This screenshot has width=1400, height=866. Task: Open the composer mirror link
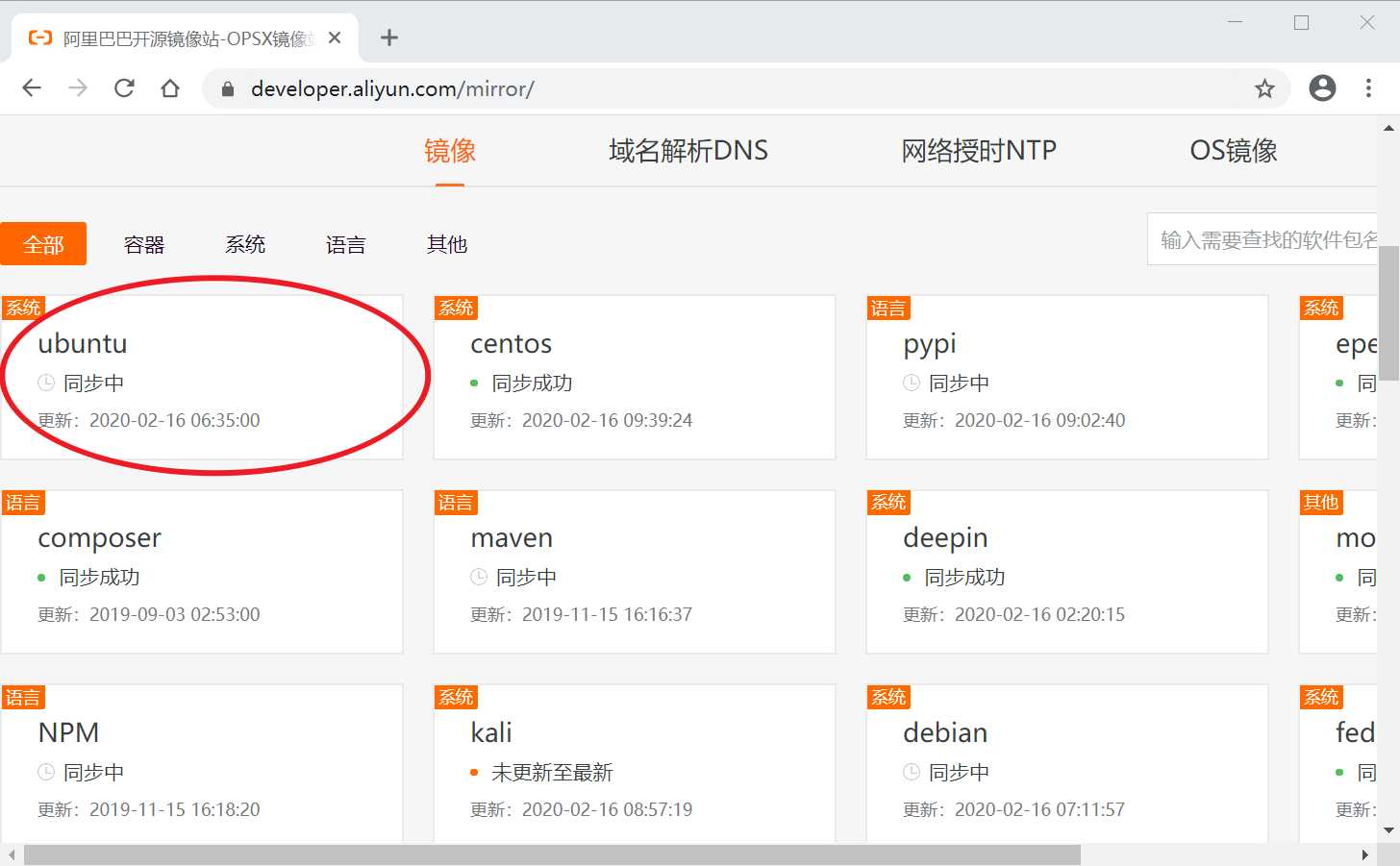click(x=100, y=539)
